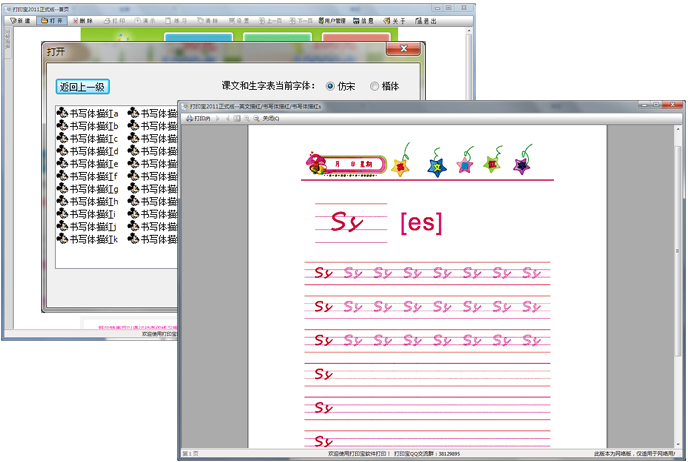The width and height of the screenshot is (688, 462).
Task: Click the 新建 (New) toolbar icon
Action: pyautogui.click(x=20, y=20)
